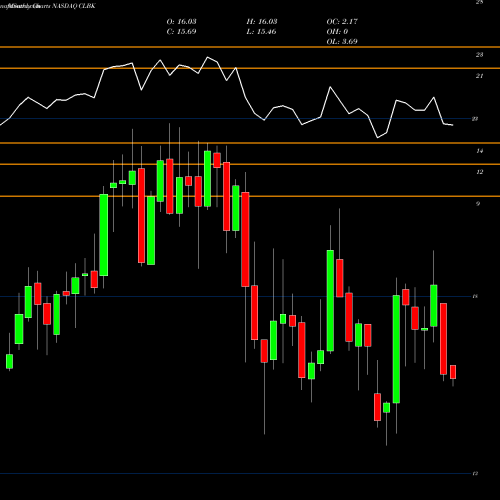This screenshot has width=500, height=500.
Task: Select the OH: 0 reading
Action: coord(337,32)
